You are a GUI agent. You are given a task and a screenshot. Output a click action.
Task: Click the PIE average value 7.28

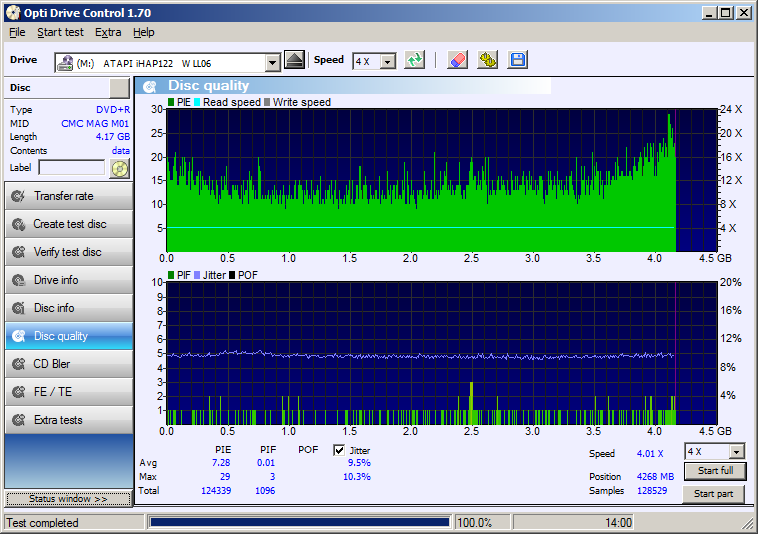pyautogui.click(x=221, y=463)
